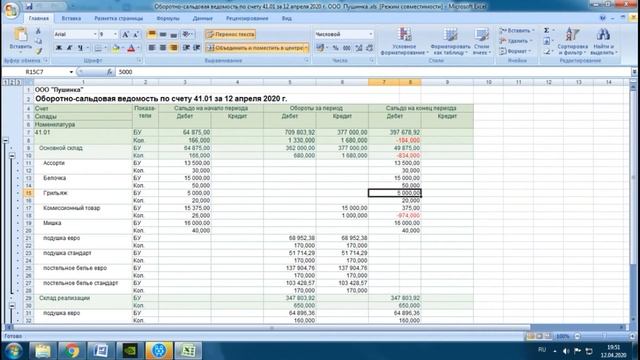Toggle align text left
The width and height of the screenshot is (640, 360).
(152, 48)
